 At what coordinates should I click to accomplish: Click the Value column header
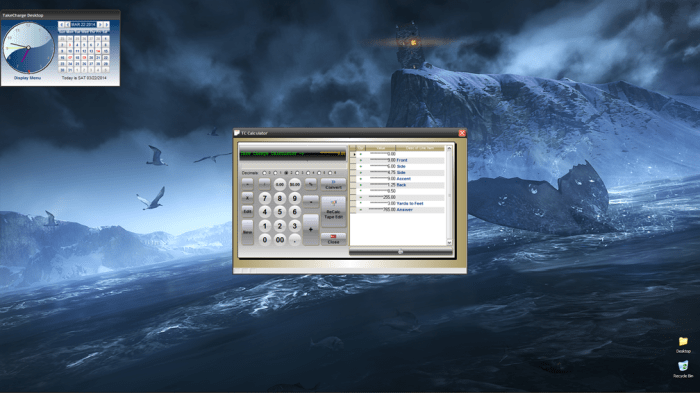(x=380, y=148)
